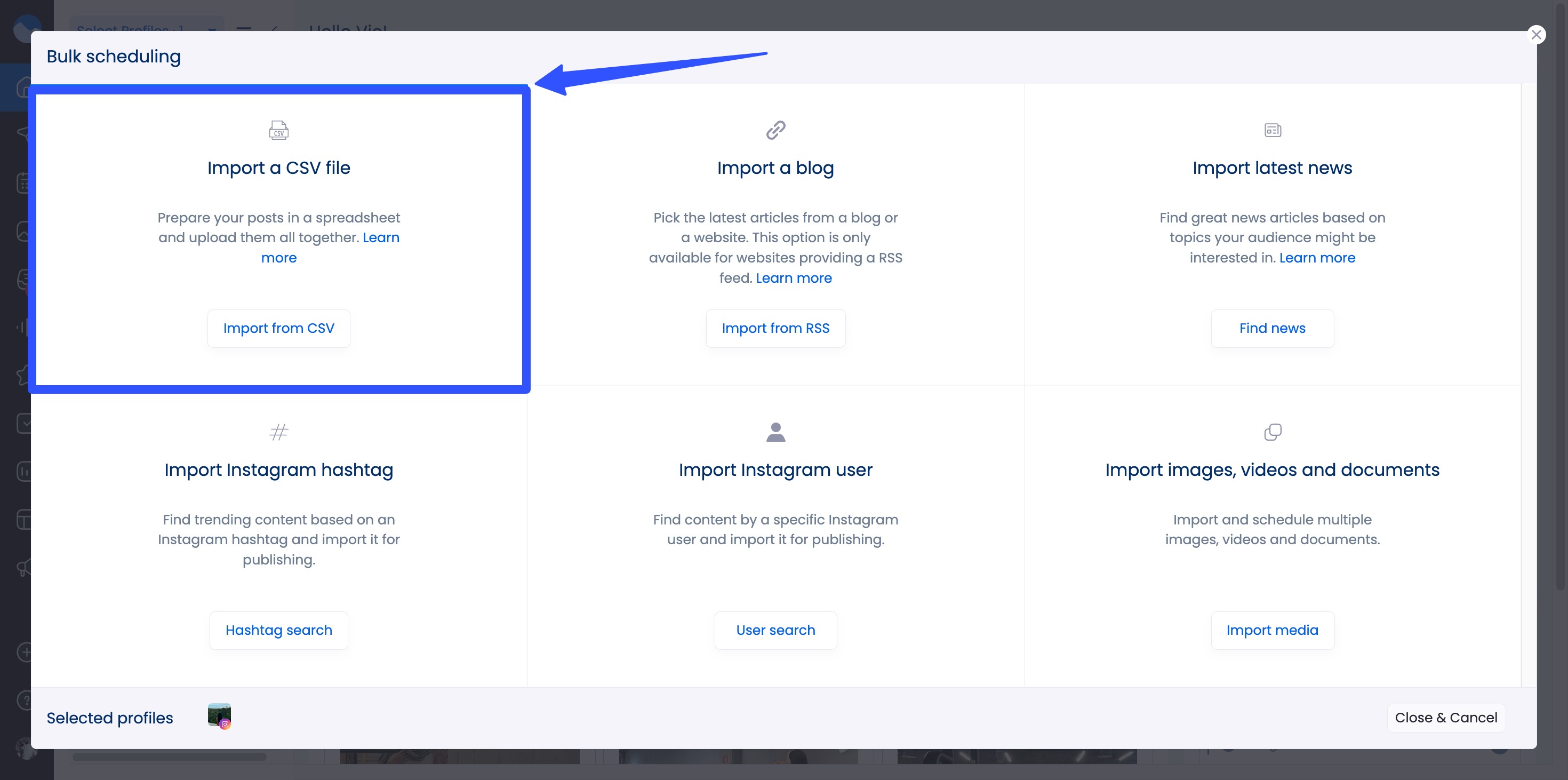
Task: Click the link icon above Import a blog
Action: pos(775,130)
